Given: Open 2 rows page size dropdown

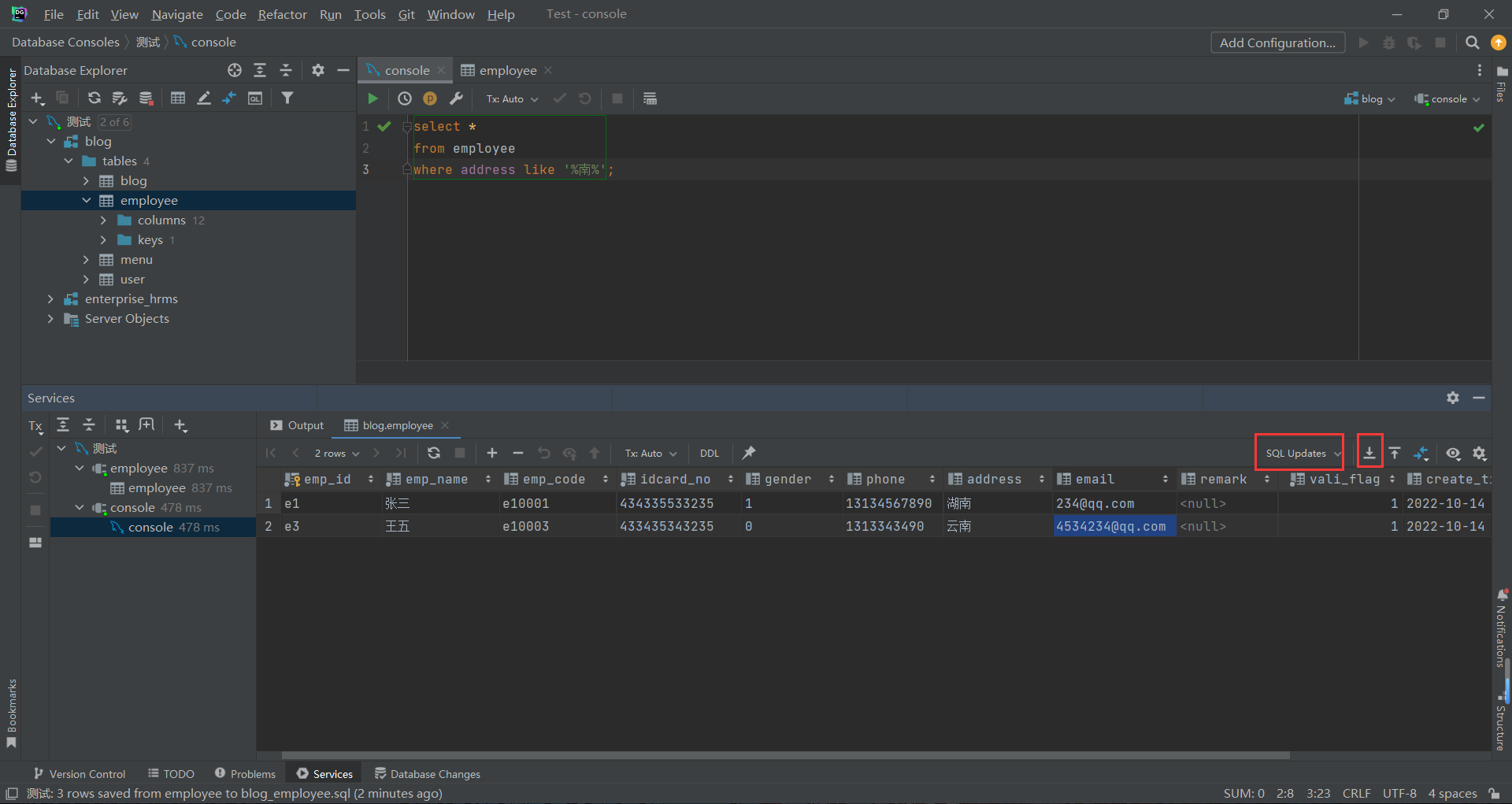Looking at the screenshot, I should click(337, 453).
